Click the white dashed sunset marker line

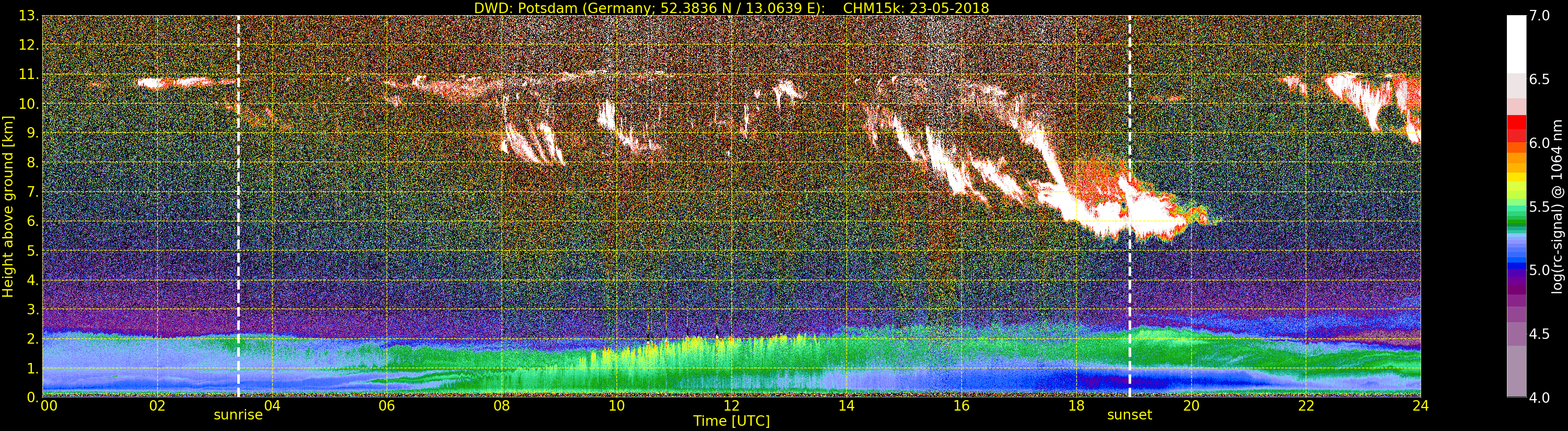tap(1130, 206)
